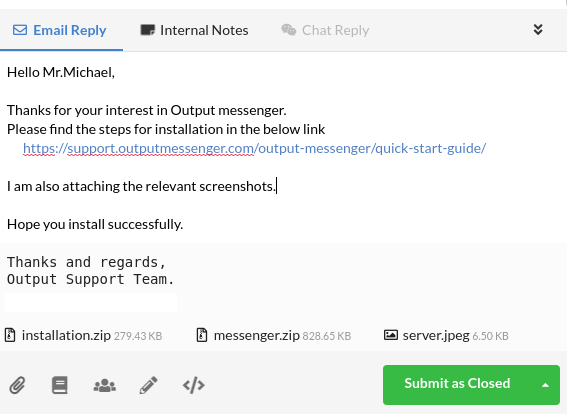The height and width of the screenshot is (414, 567).
Task: Expand the double chevron at top right
Action: [x=538, y=30]
